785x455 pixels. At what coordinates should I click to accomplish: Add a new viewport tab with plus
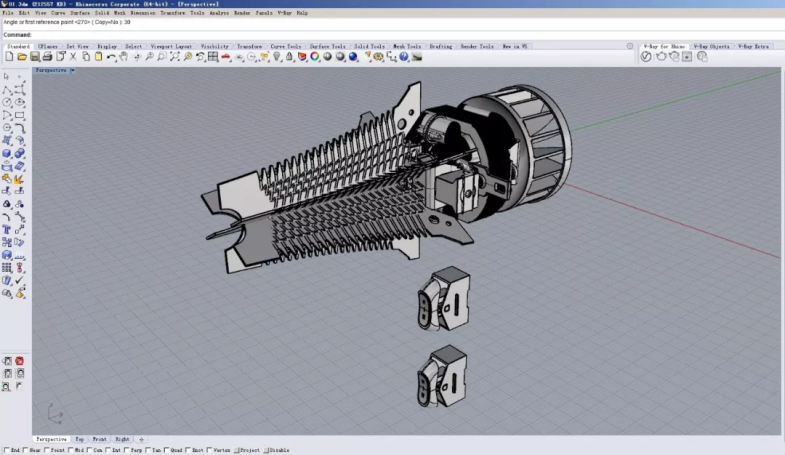click(141, 439)
